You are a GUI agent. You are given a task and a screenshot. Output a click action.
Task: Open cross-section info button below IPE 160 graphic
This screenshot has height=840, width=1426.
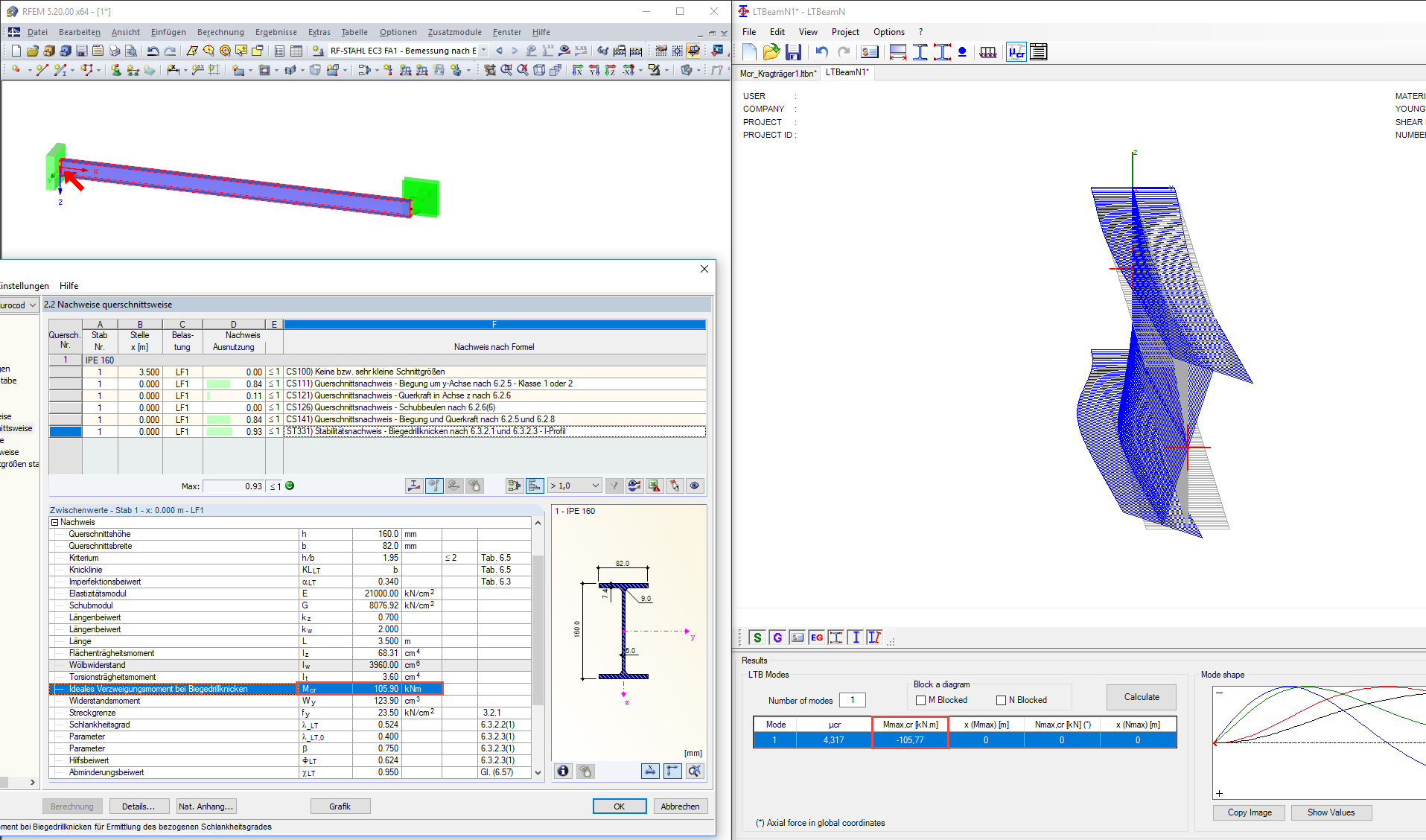coord(563,771)
